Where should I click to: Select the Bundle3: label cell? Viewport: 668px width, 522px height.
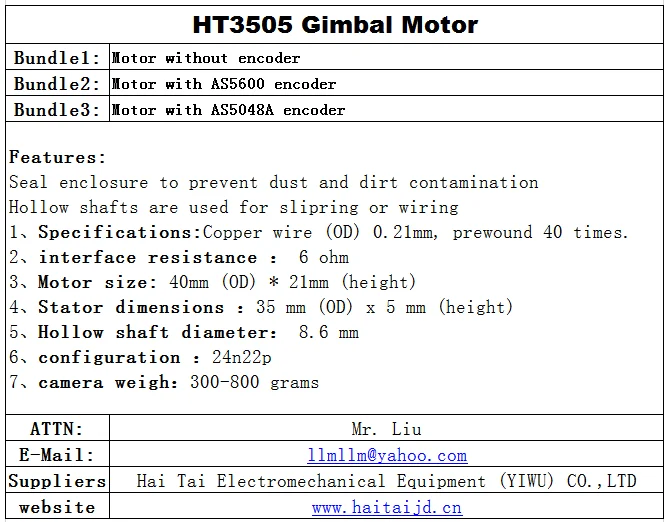tap(58, 109)
